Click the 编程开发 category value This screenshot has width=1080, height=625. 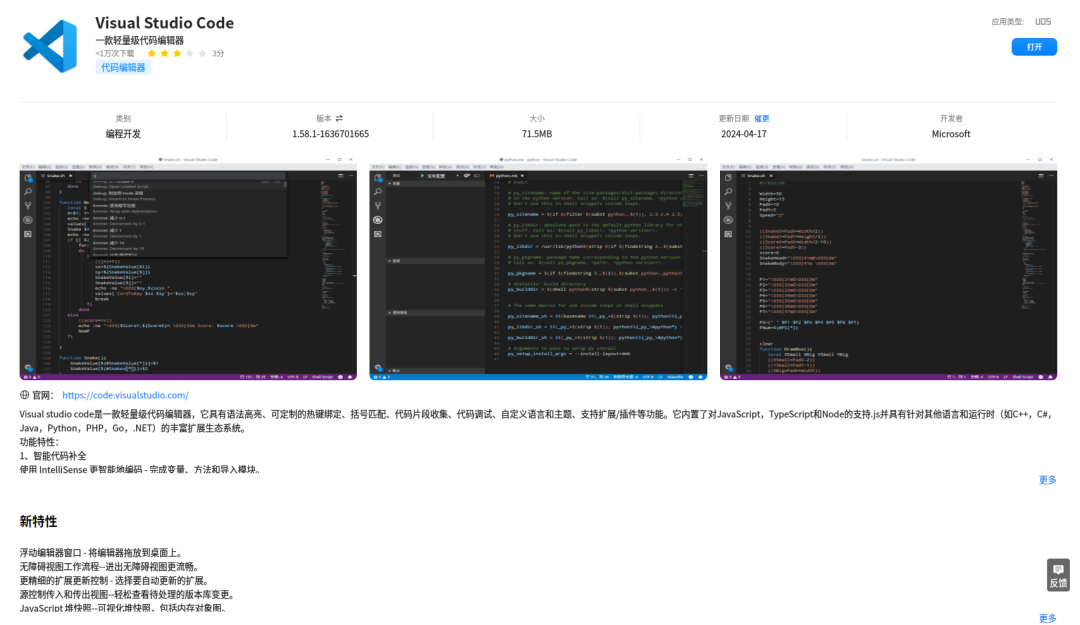pos(123,134)
